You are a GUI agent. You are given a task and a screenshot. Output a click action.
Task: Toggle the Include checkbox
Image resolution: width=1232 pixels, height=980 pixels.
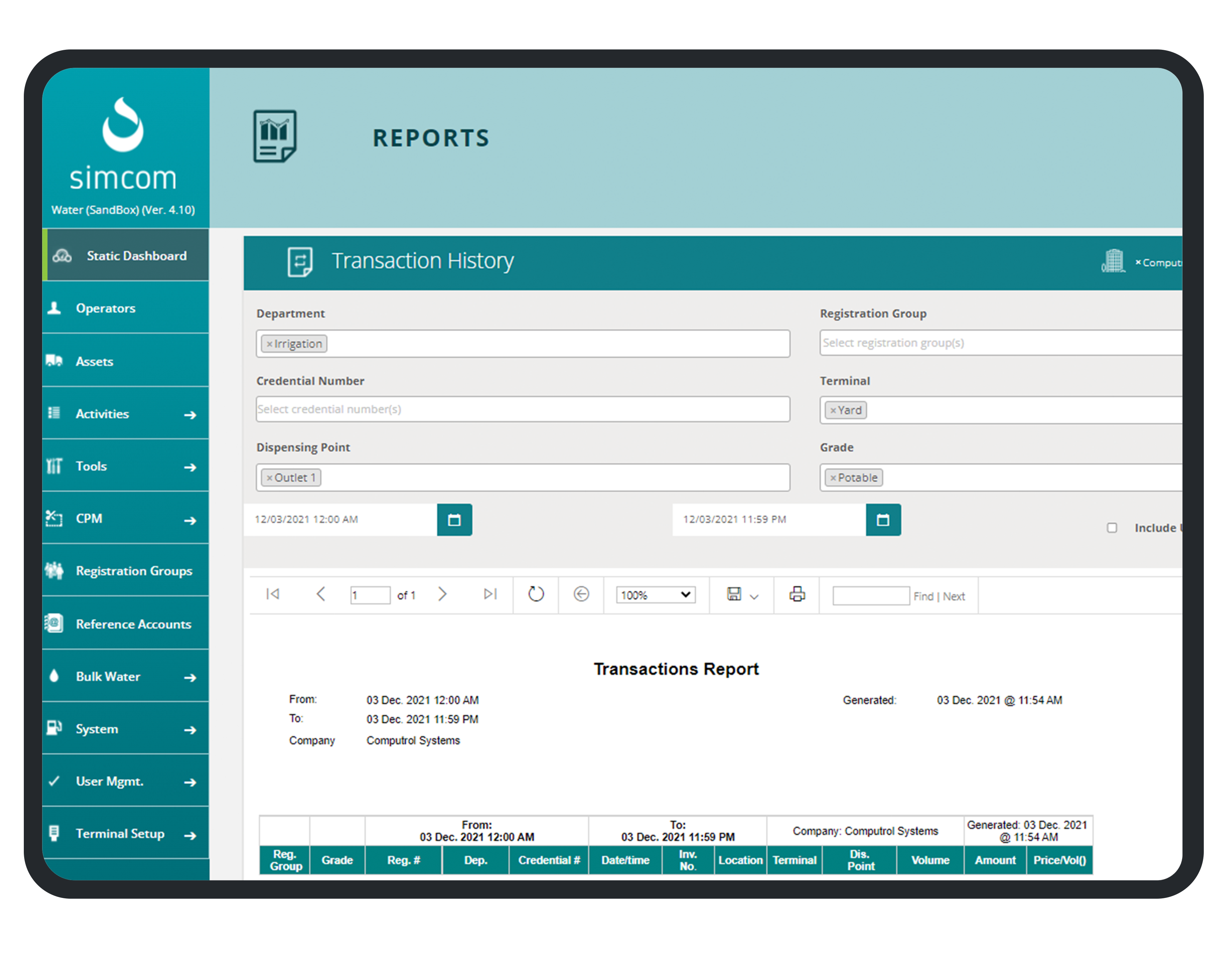coord(1111,528)
